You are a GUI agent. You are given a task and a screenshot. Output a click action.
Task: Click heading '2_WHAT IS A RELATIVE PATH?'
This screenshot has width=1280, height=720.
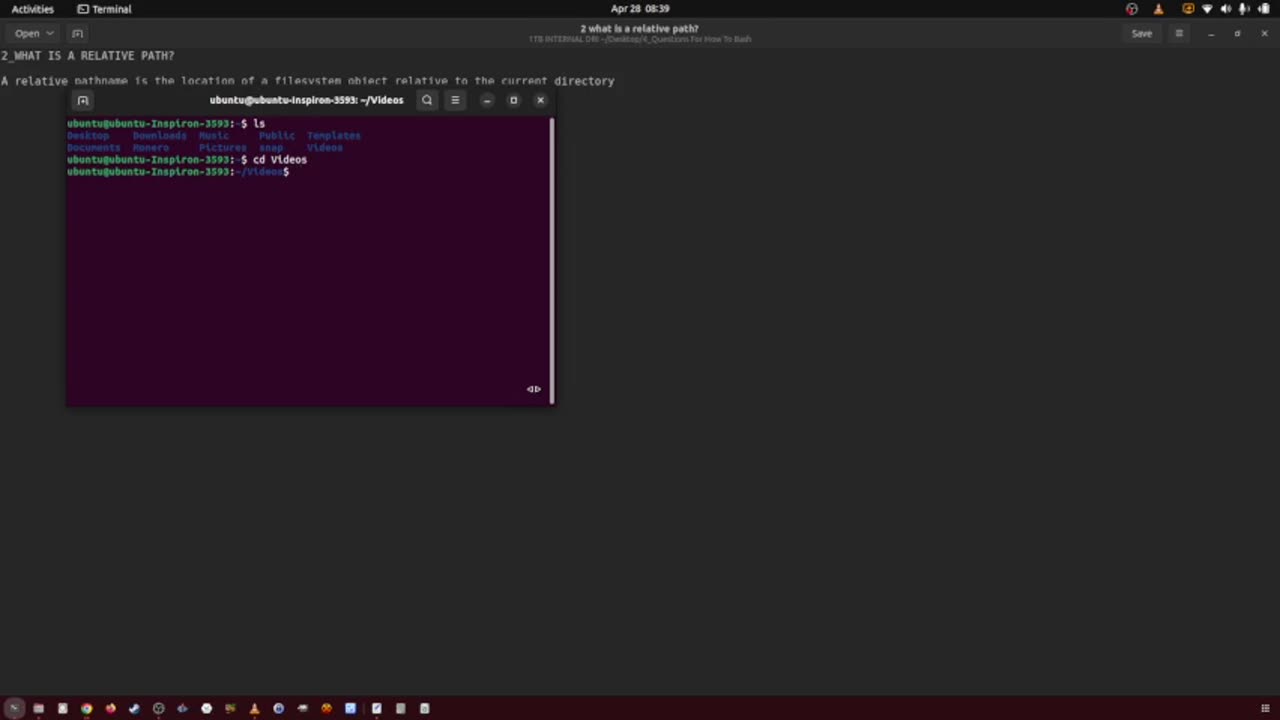coord(88,56)
